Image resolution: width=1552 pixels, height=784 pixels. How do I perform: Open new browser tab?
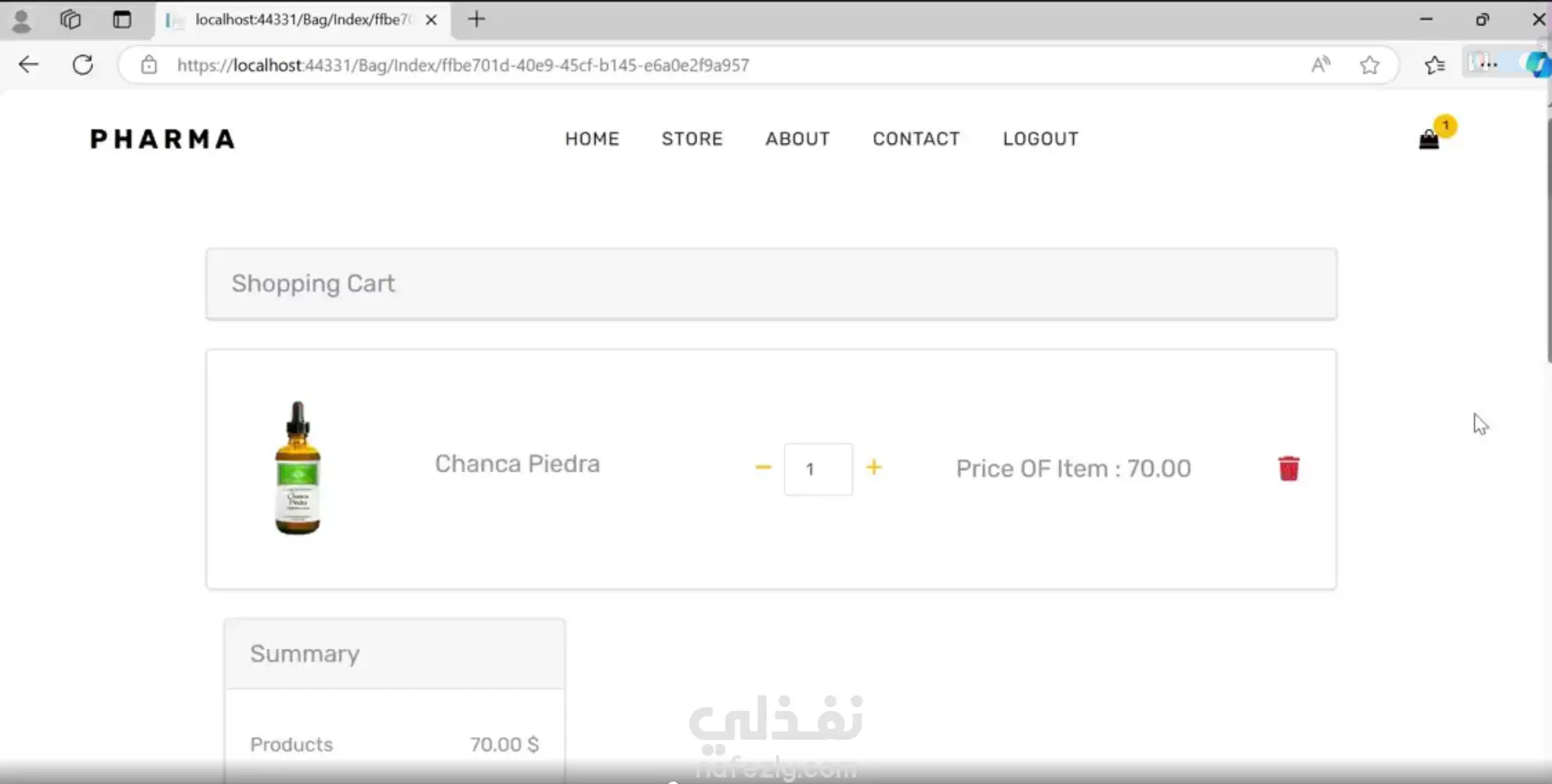(x=476, y=19)
